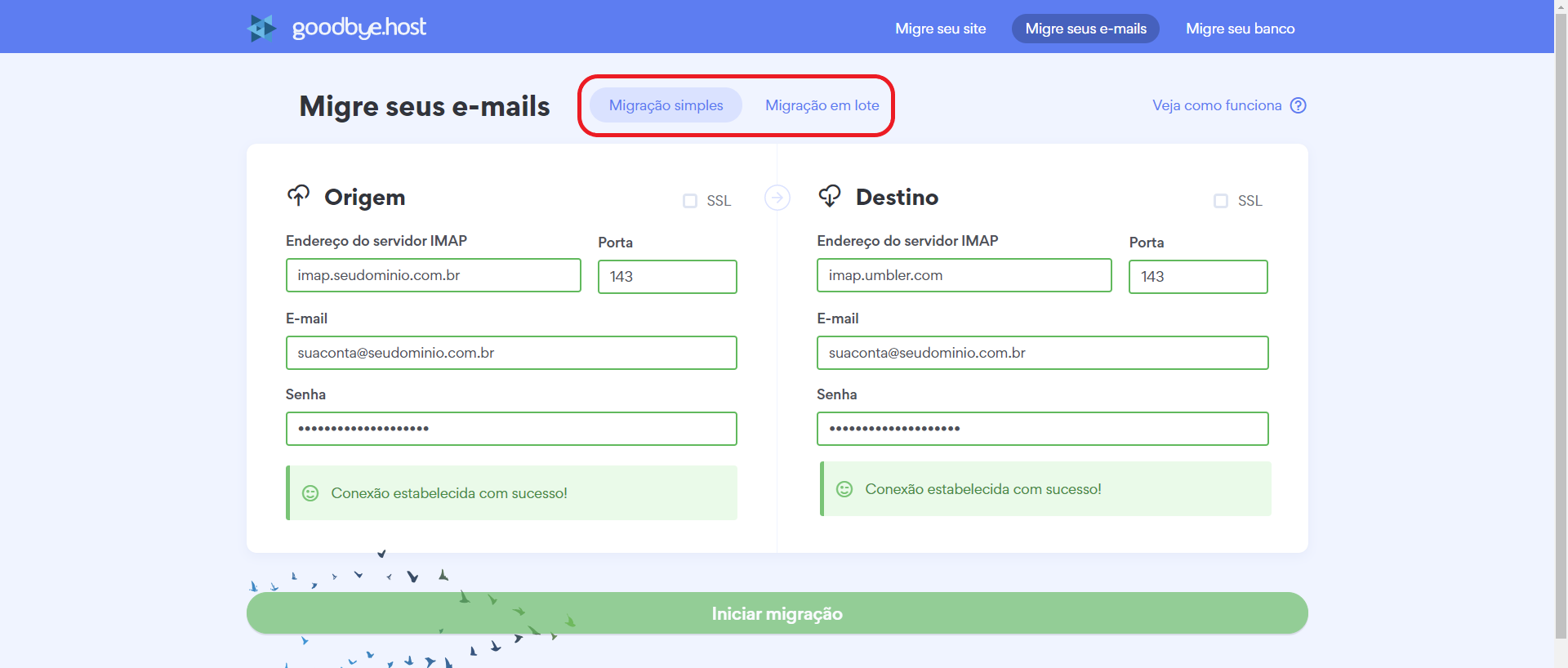
Task: Open the Veja como funciona link
Action: (1217, 105)
